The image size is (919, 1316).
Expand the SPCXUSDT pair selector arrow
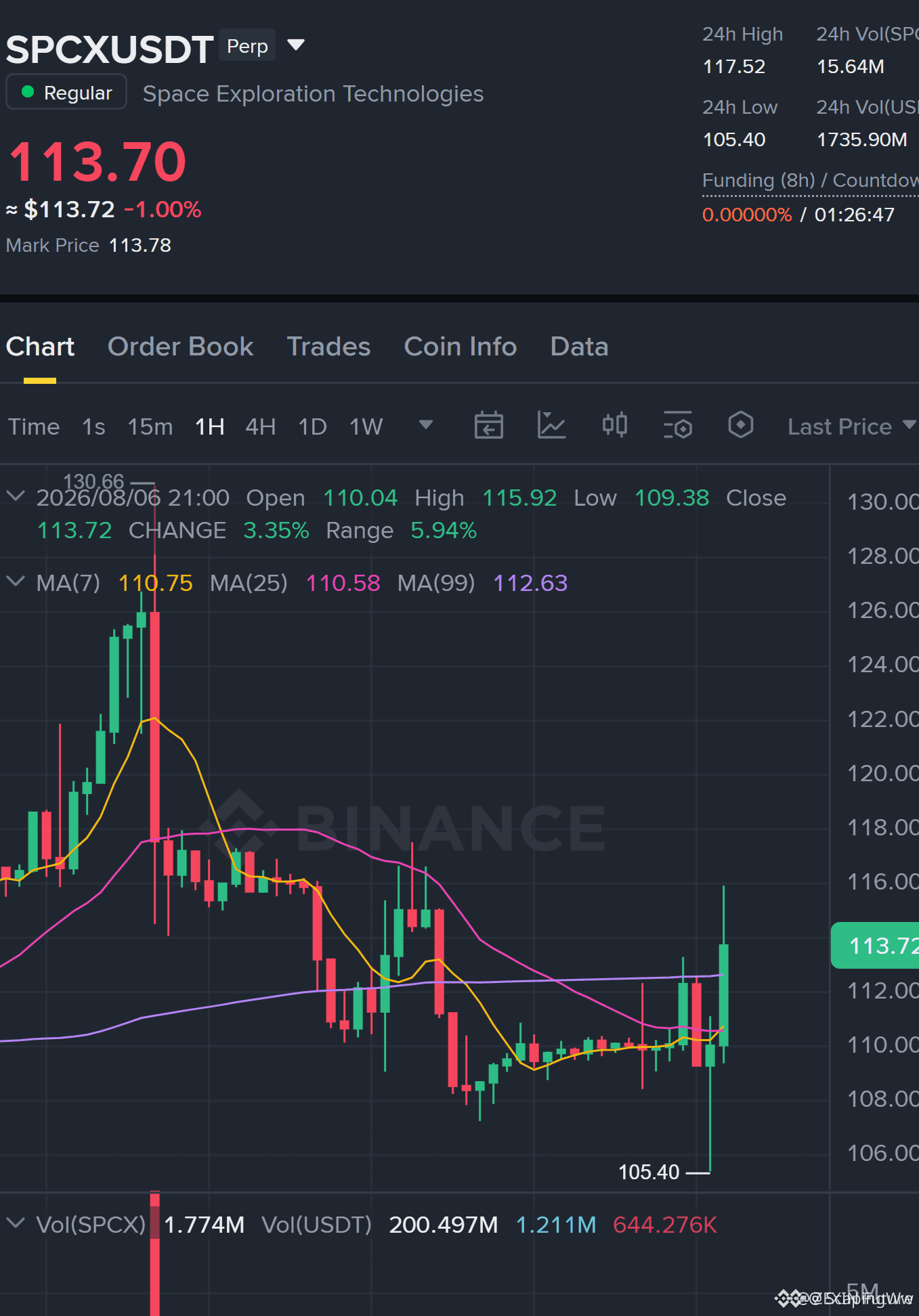tap(296, 45)
